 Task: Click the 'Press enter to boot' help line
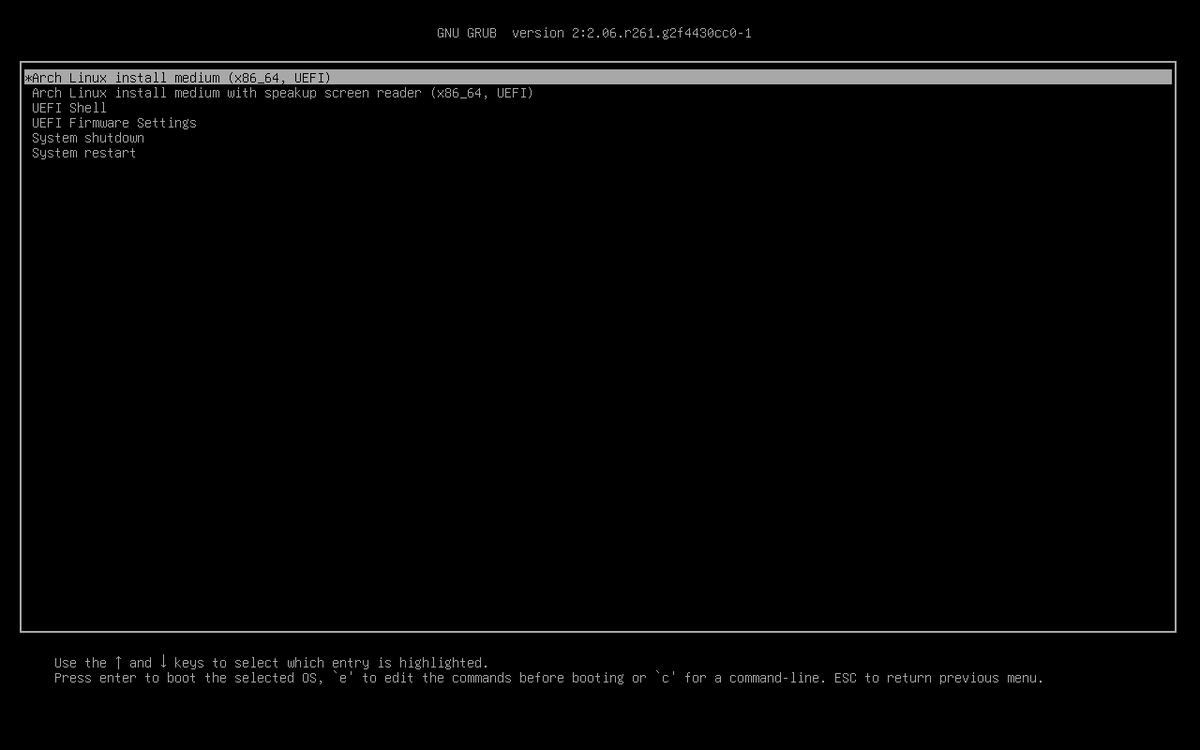click(x=549, y=678)
